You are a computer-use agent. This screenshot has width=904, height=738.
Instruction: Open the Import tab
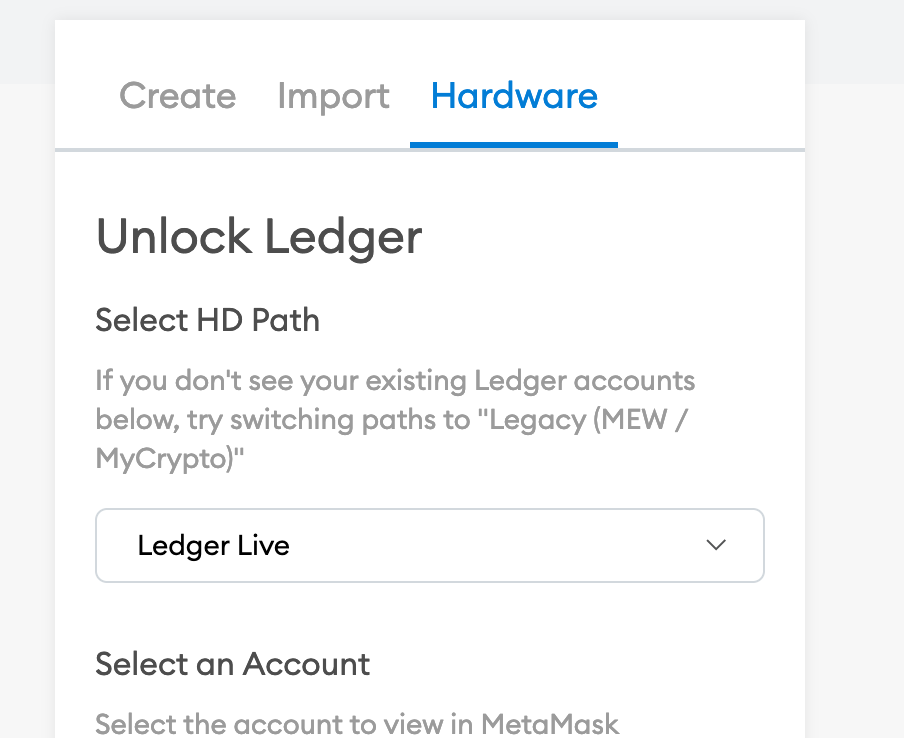click(333, 96)
